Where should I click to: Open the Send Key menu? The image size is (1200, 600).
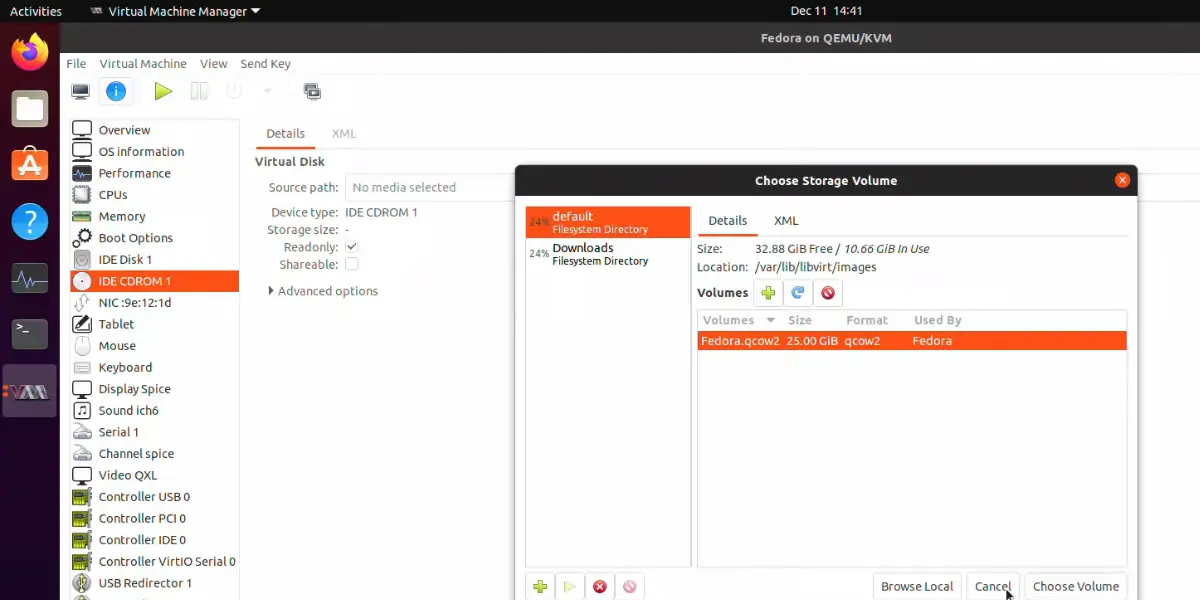click(x=265, y=64)
